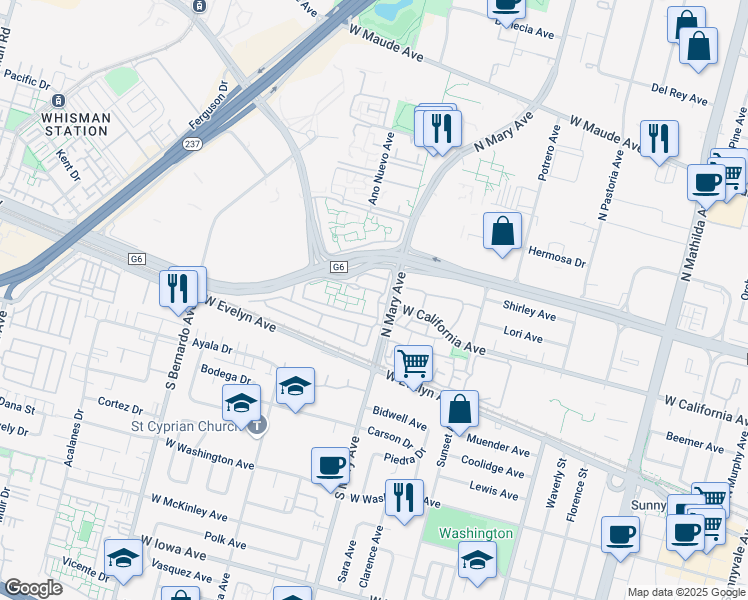Click the Cortez Dr street label
Image resolution: width=748 pixels, height=600 pixels.
120,405
